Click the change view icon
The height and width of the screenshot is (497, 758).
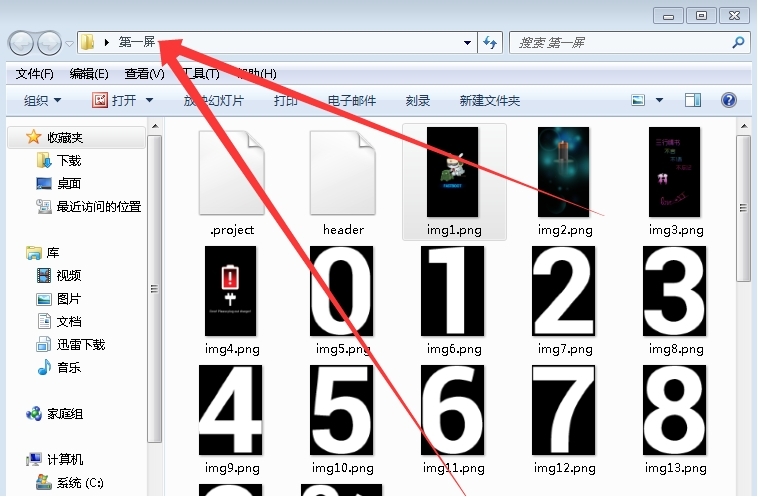coord(638,101)
